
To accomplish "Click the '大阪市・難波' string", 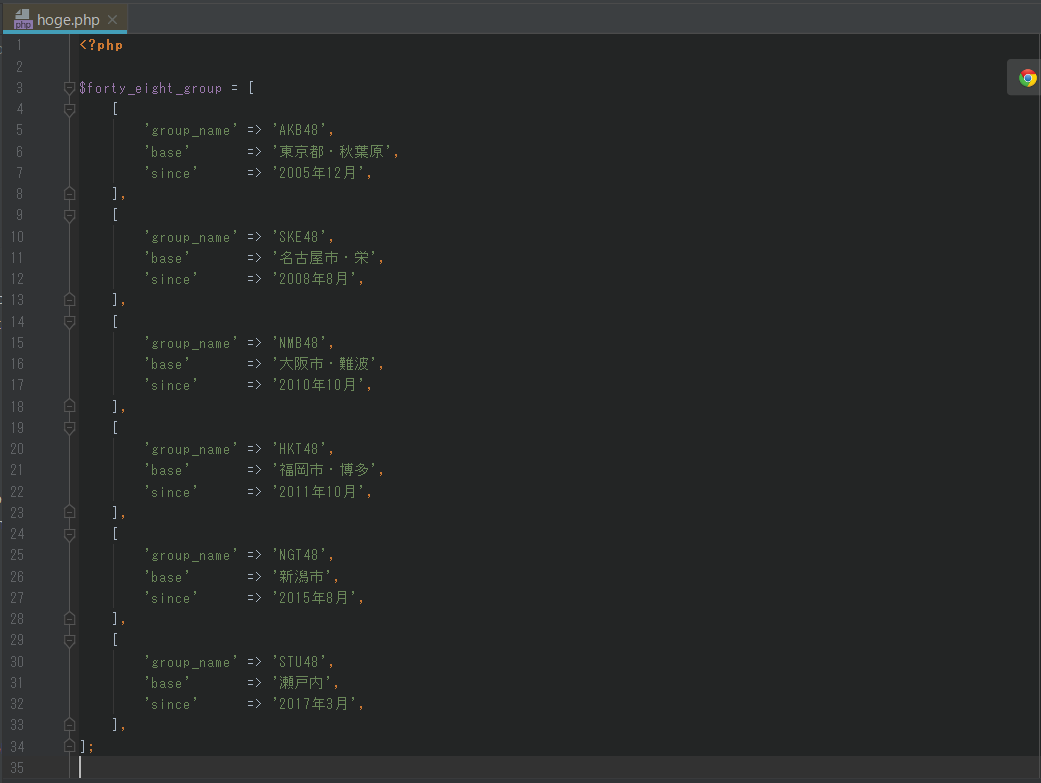I will click(x=325, y=364).
